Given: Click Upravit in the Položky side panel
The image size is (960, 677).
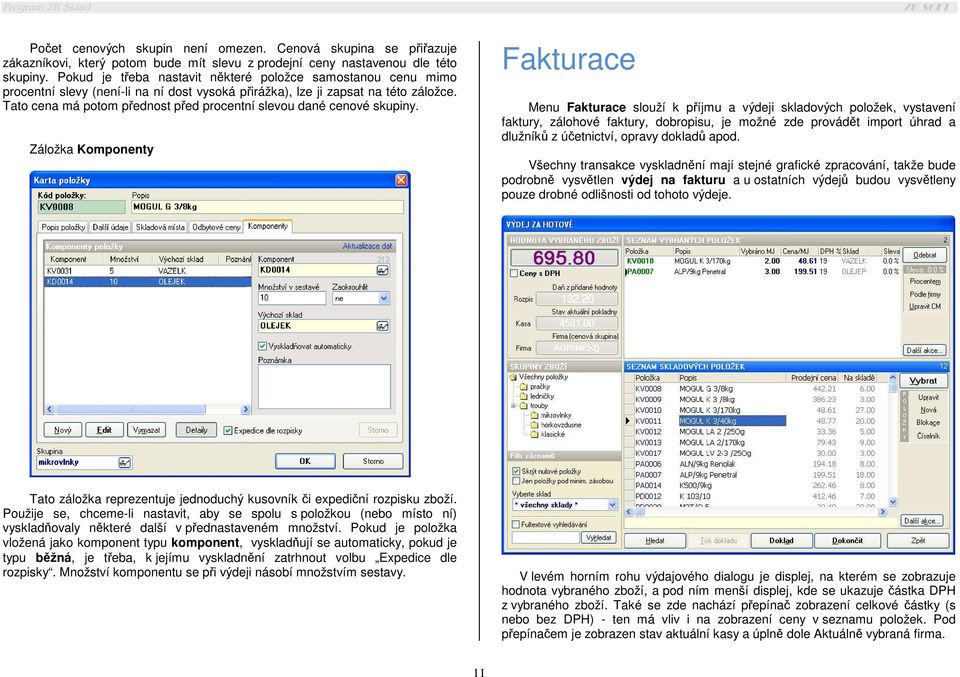Looking at the screenshot, I should [928, 397].
